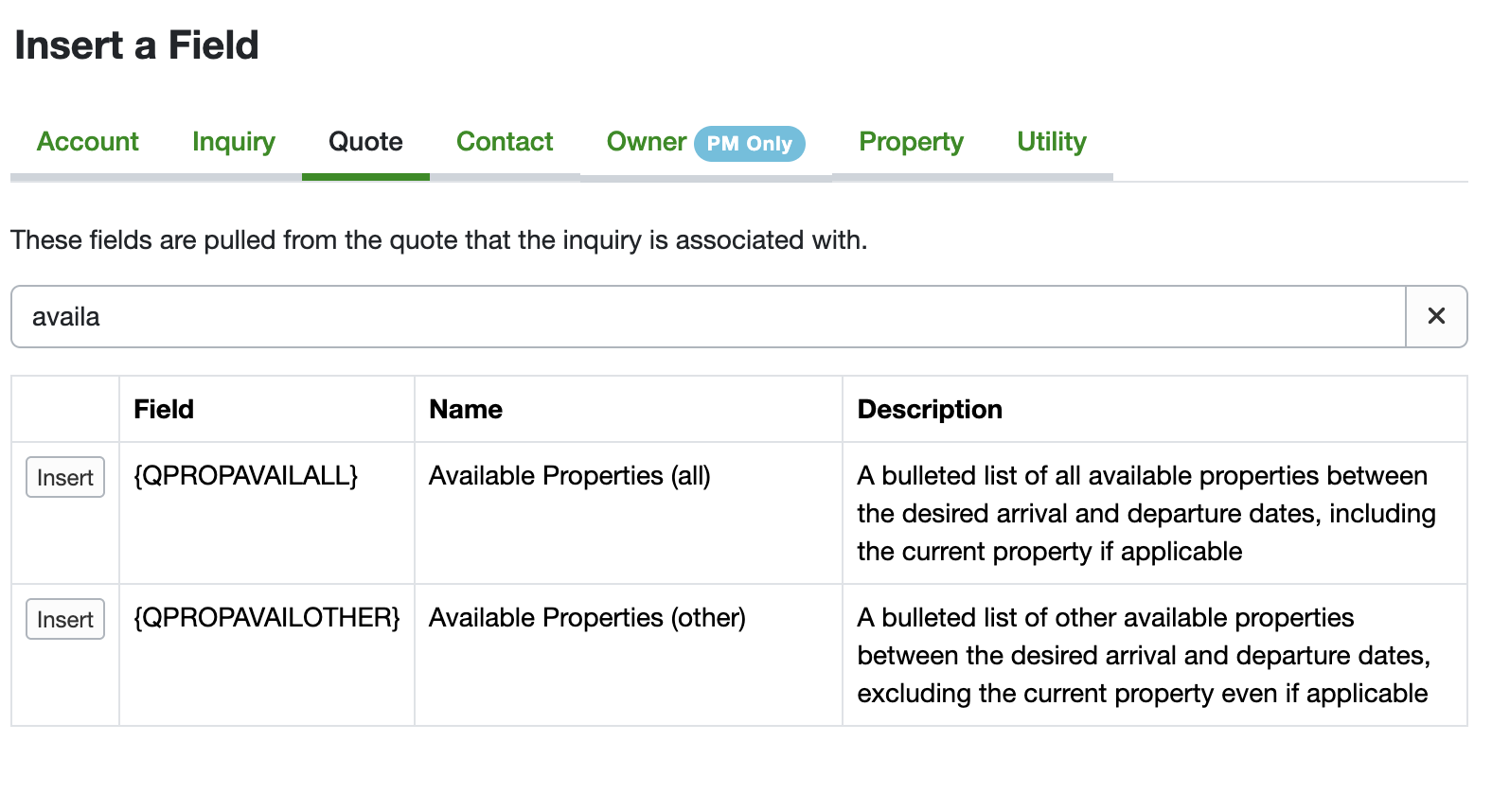Viewport: 1492px width, 812px height.
Task: Click the 'Available Properties (other)' name cell
Action: coord(587,617)
